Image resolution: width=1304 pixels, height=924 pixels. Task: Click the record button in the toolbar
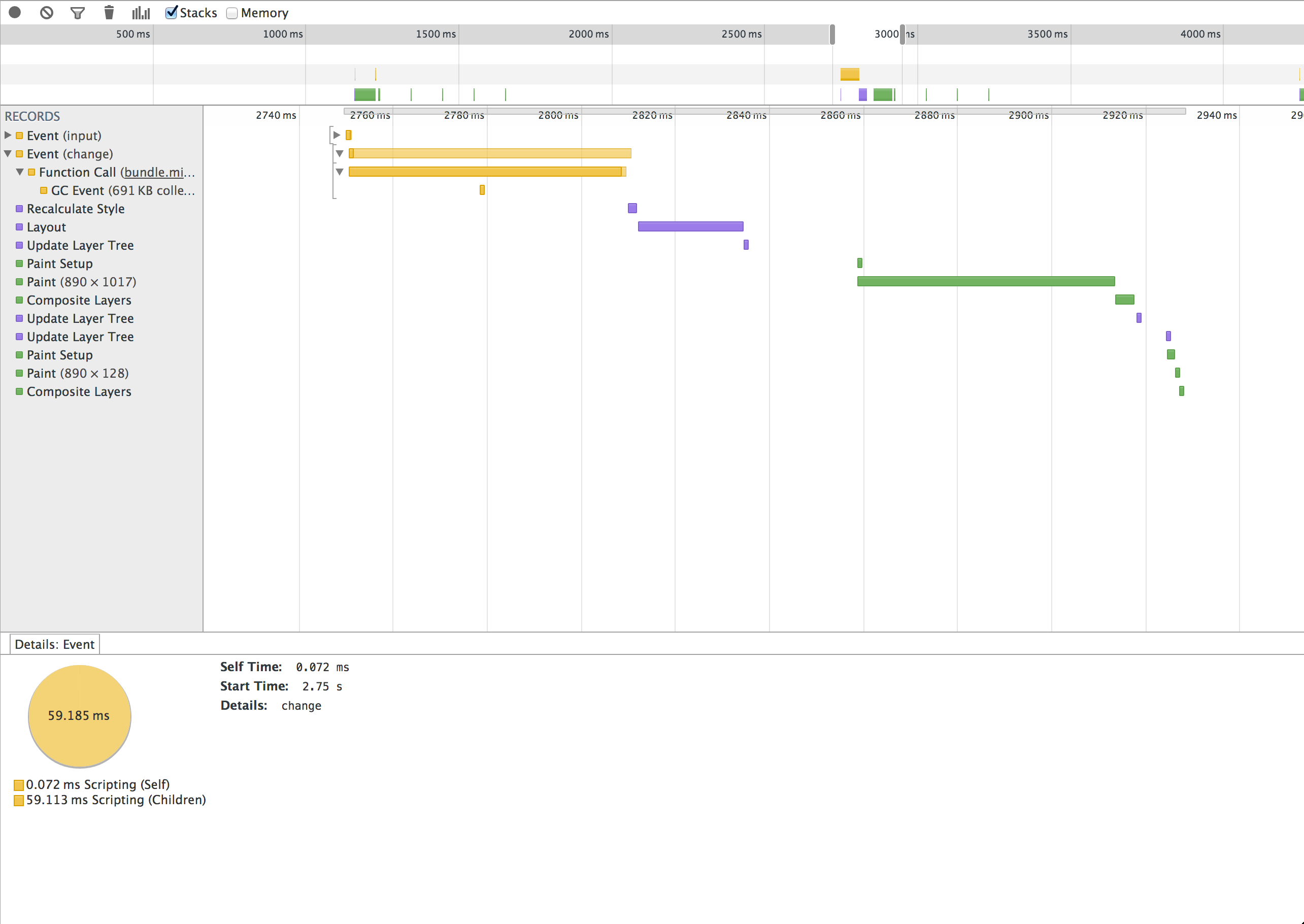(x=15, y=13)
